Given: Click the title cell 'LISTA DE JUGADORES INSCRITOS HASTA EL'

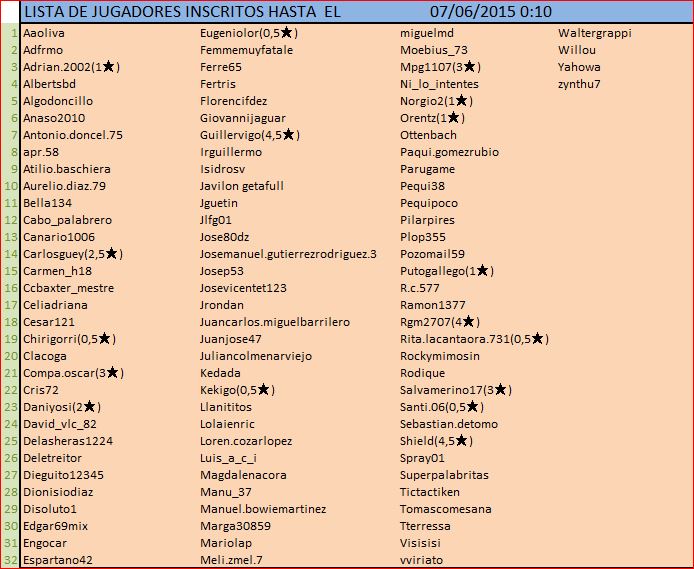Looking at the screenshot, I should [x=181, y=12].
